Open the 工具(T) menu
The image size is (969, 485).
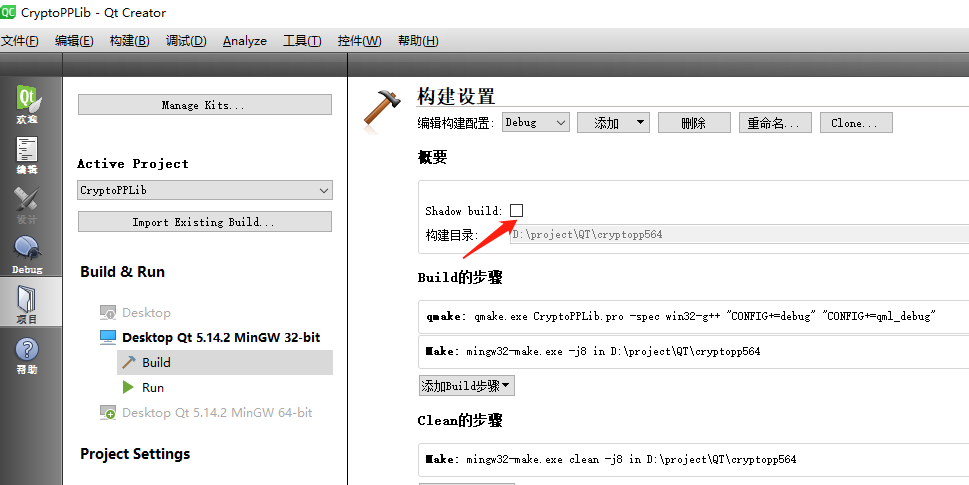click(302, 41)
